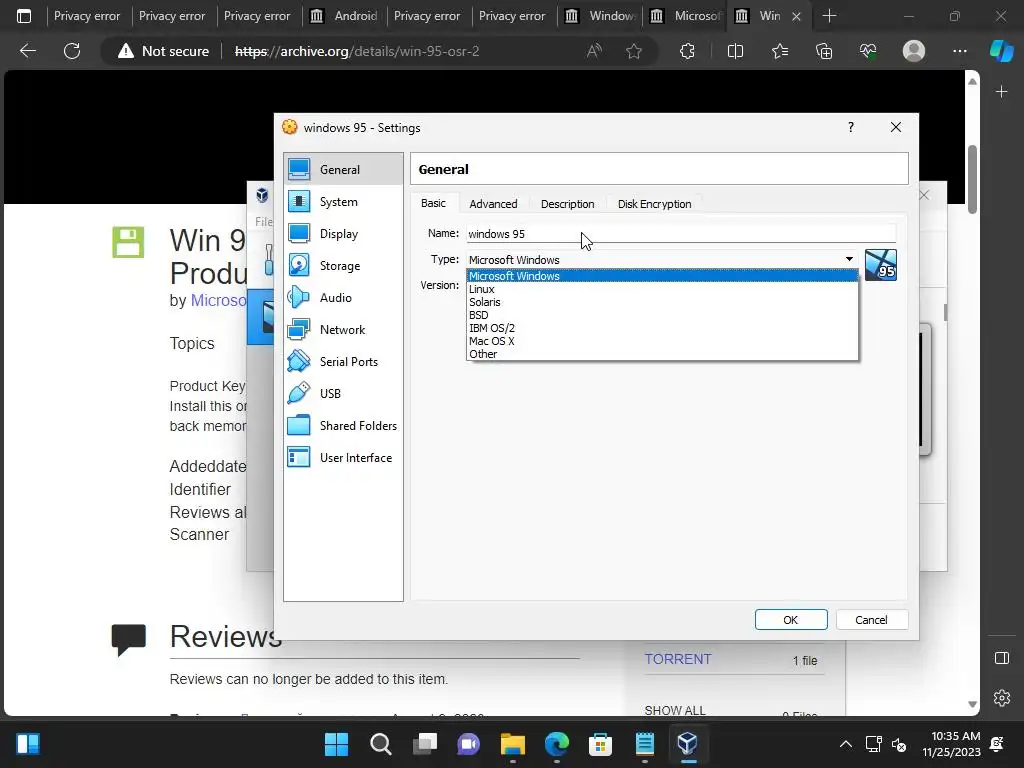Click the Not secure site warning
The width and height of the screenshot is (1024, 768).
(163, 51)
